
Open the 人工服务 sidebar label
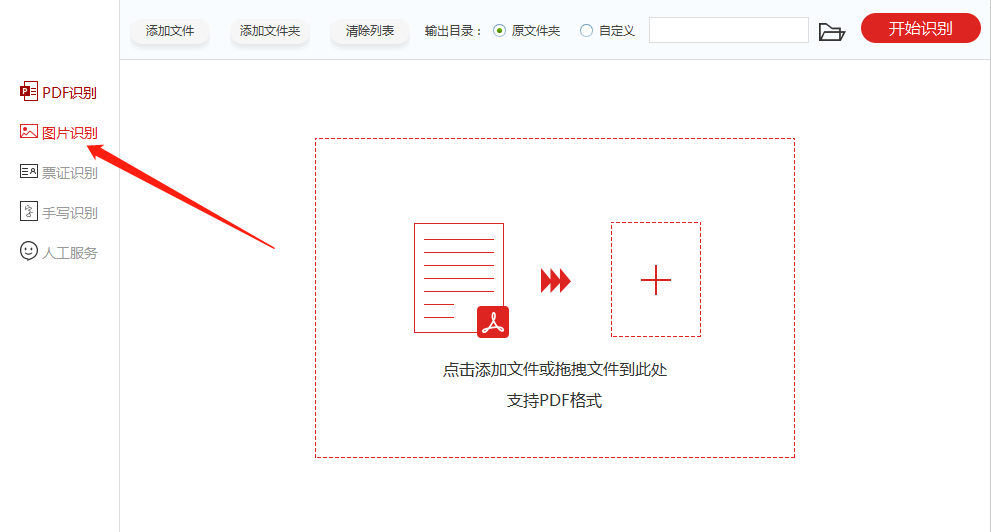coord(70,253)
